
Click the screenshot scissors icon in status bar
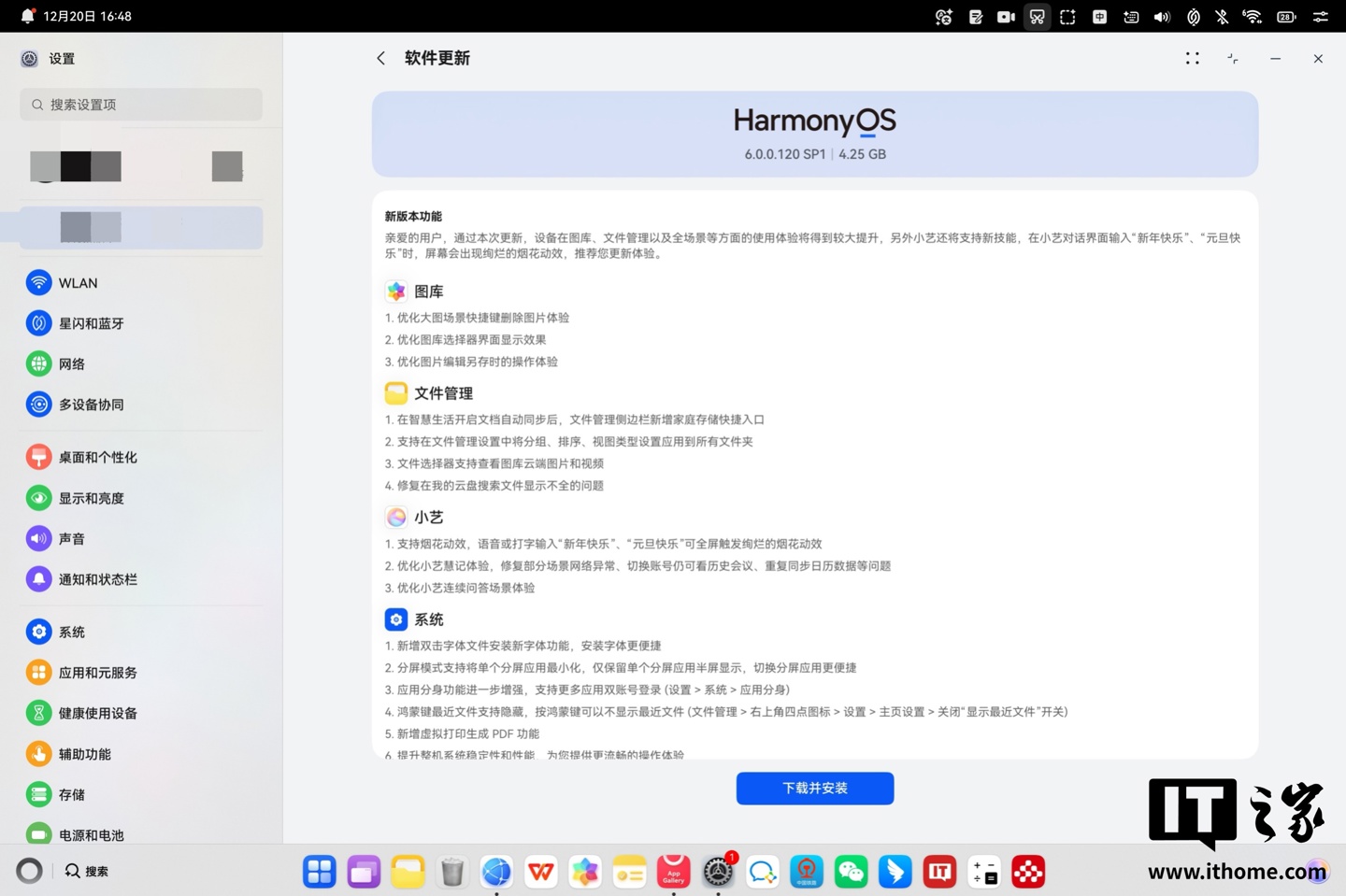click(1037, 16)
